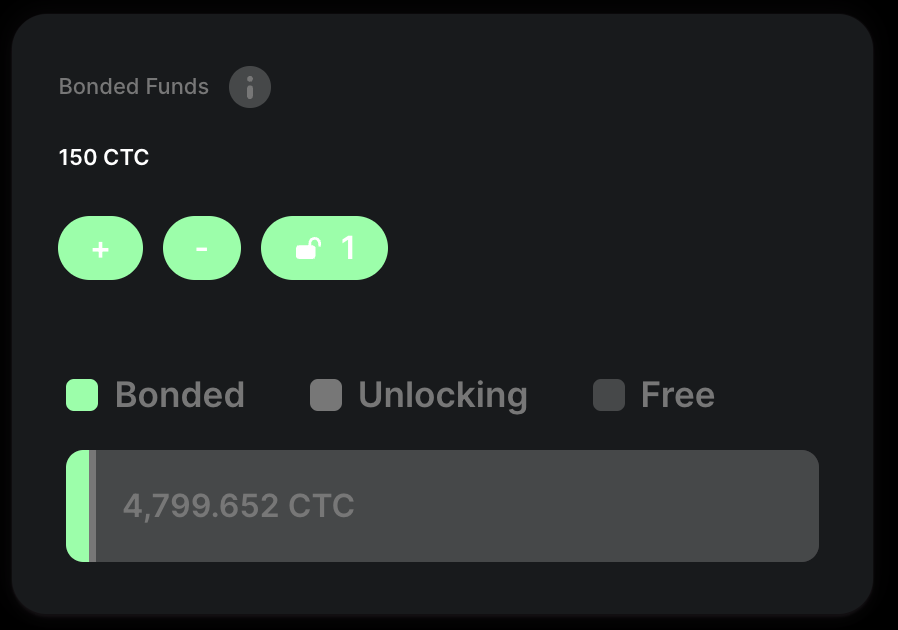Click the open padlock icon

click(308, 249)
